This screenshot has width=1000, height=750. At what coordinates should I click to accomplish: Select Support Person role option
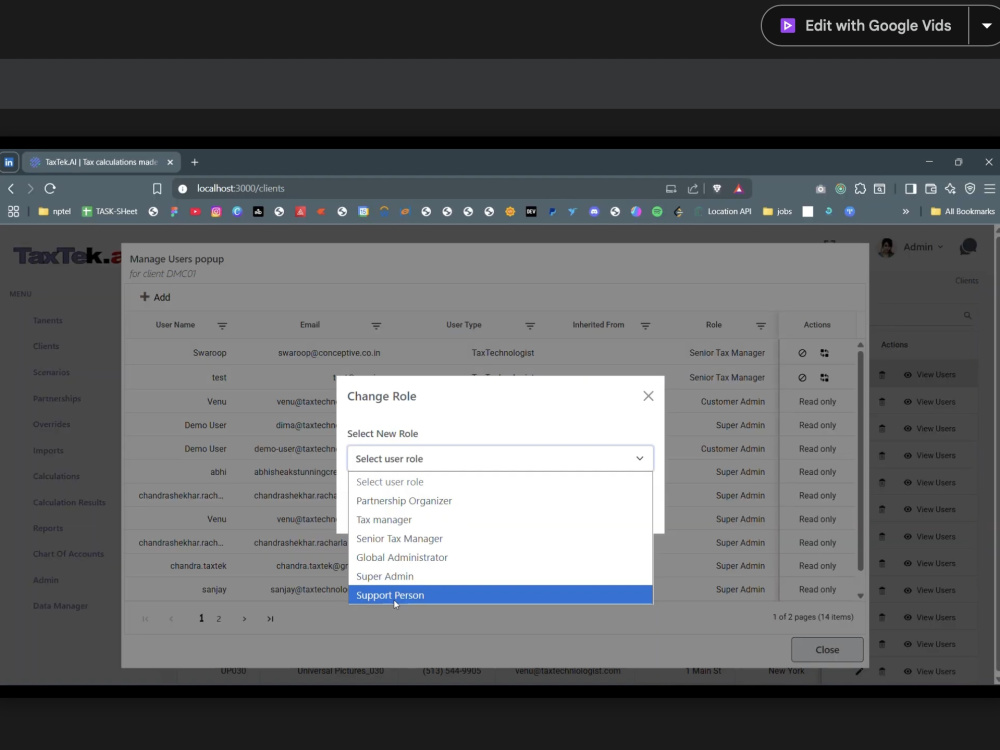coord(500,594)
